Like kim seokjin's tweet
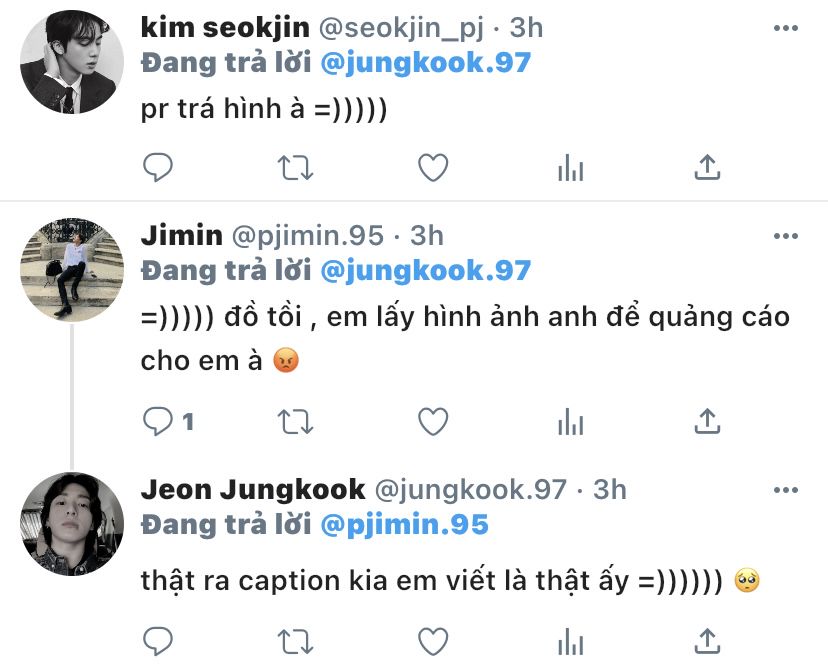Image resolution: width=828 pixels, height=668 pixels. tap(432, 168)
